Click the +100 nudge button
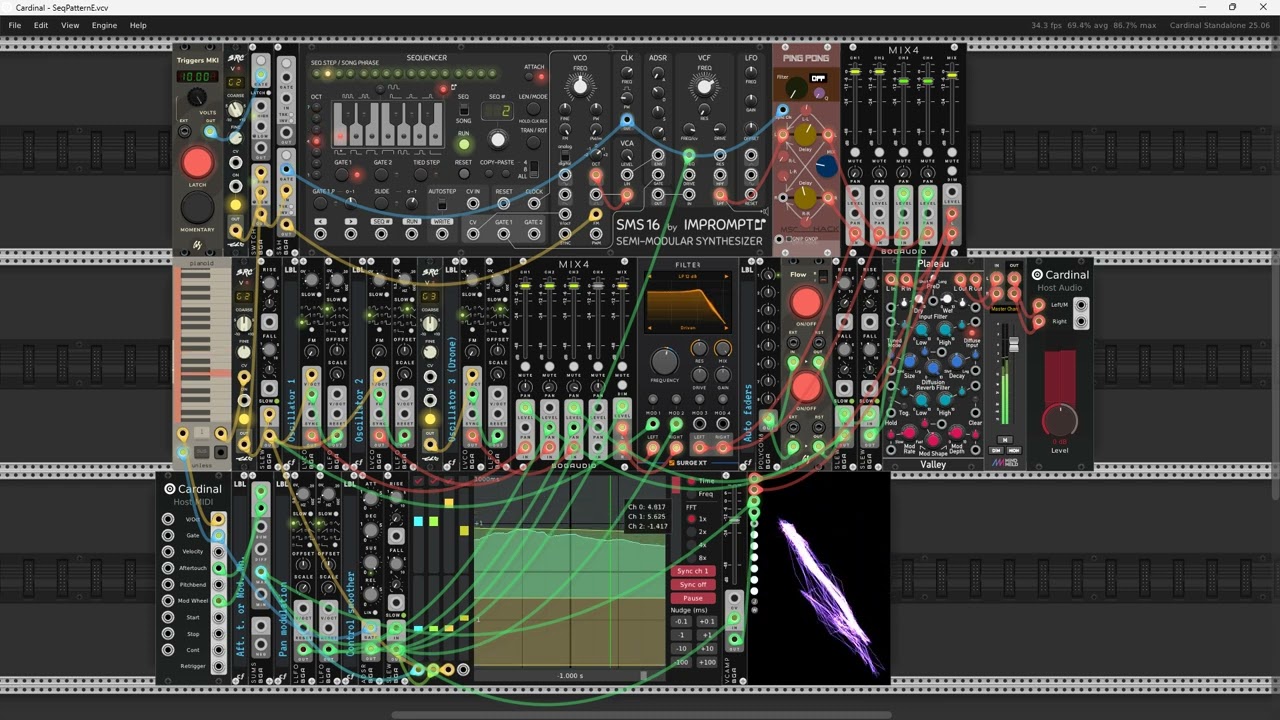1280x720 pixels. pos(706,662)
